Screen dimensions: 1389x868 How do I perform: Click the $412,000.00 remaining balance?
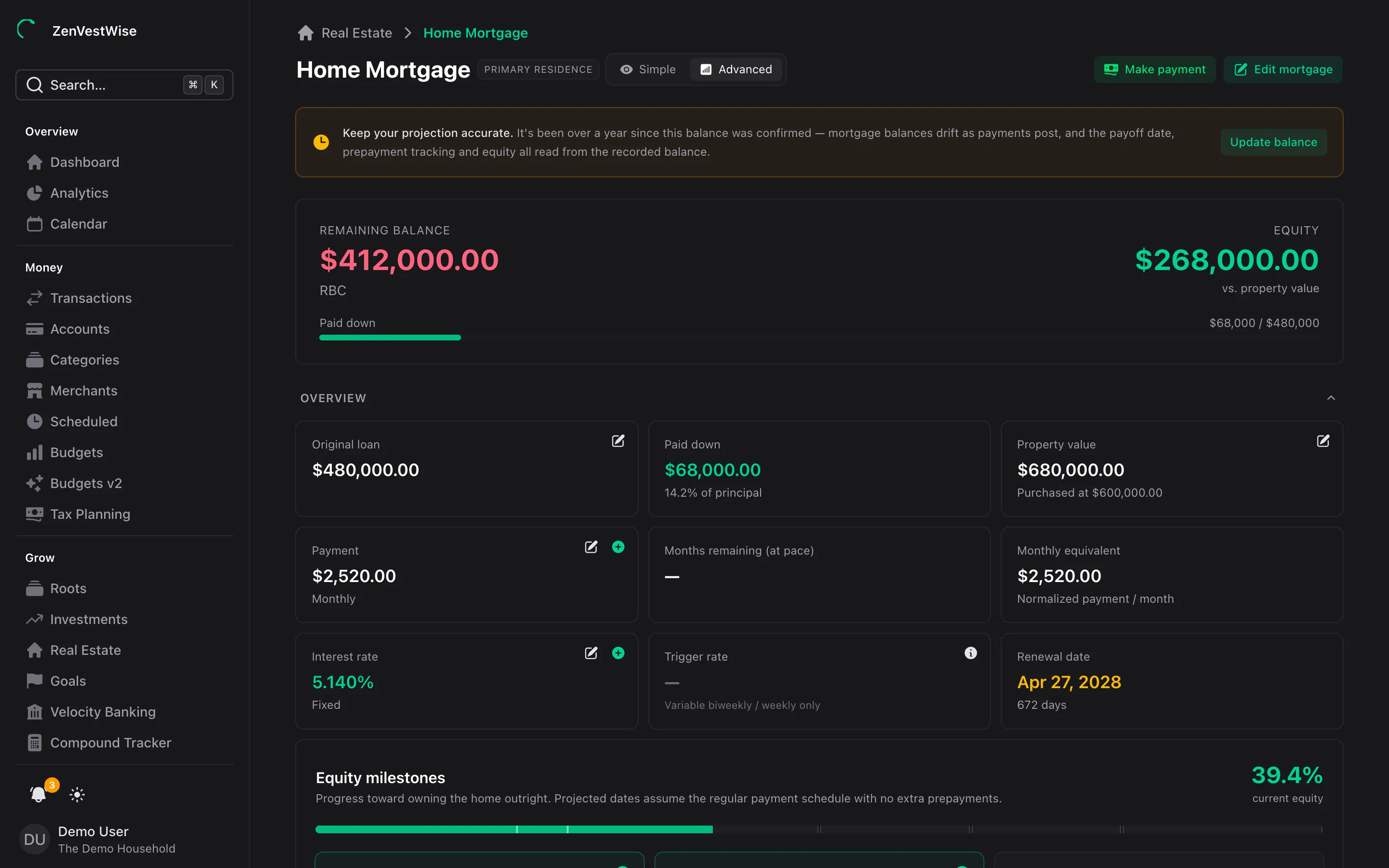(409, 260)
